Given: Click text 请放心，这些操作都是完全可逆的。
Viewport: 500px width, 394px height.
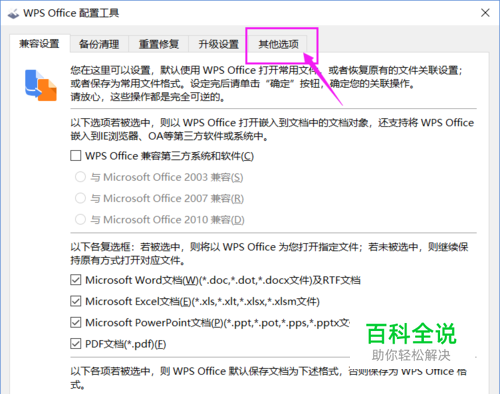Looking at the screenshot, I should 149,97.
